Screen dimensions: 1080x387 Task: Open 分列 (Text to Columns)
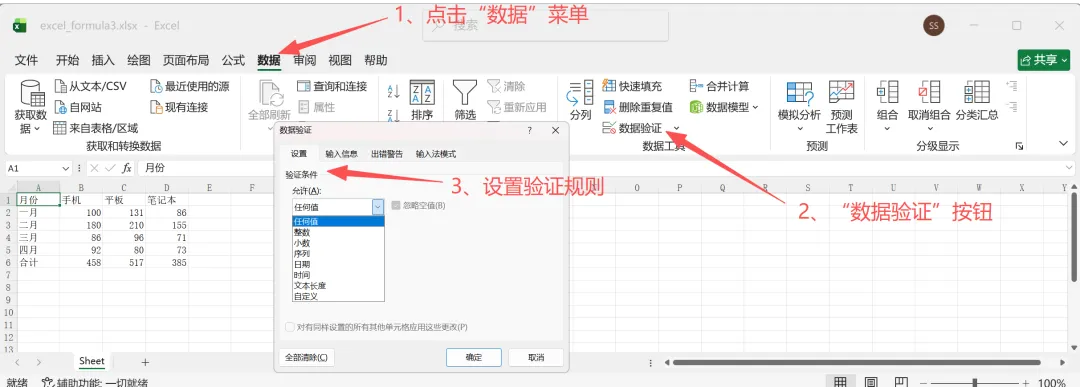(580, 101)
